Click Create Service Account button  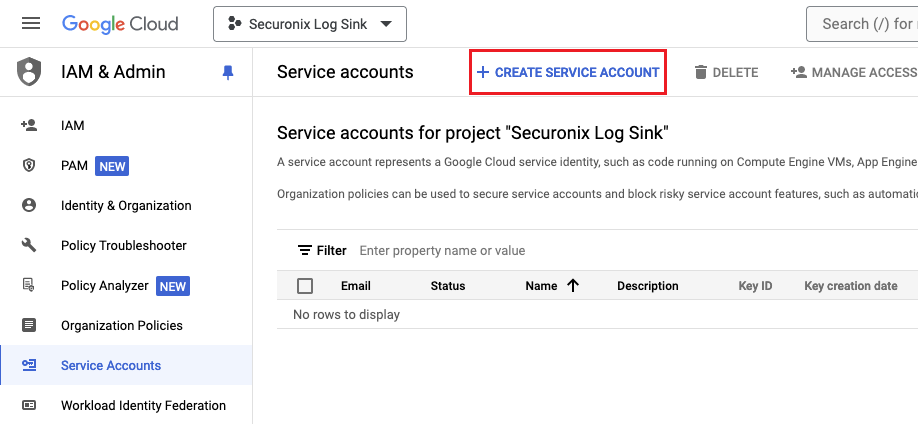[x=568, y=72]
